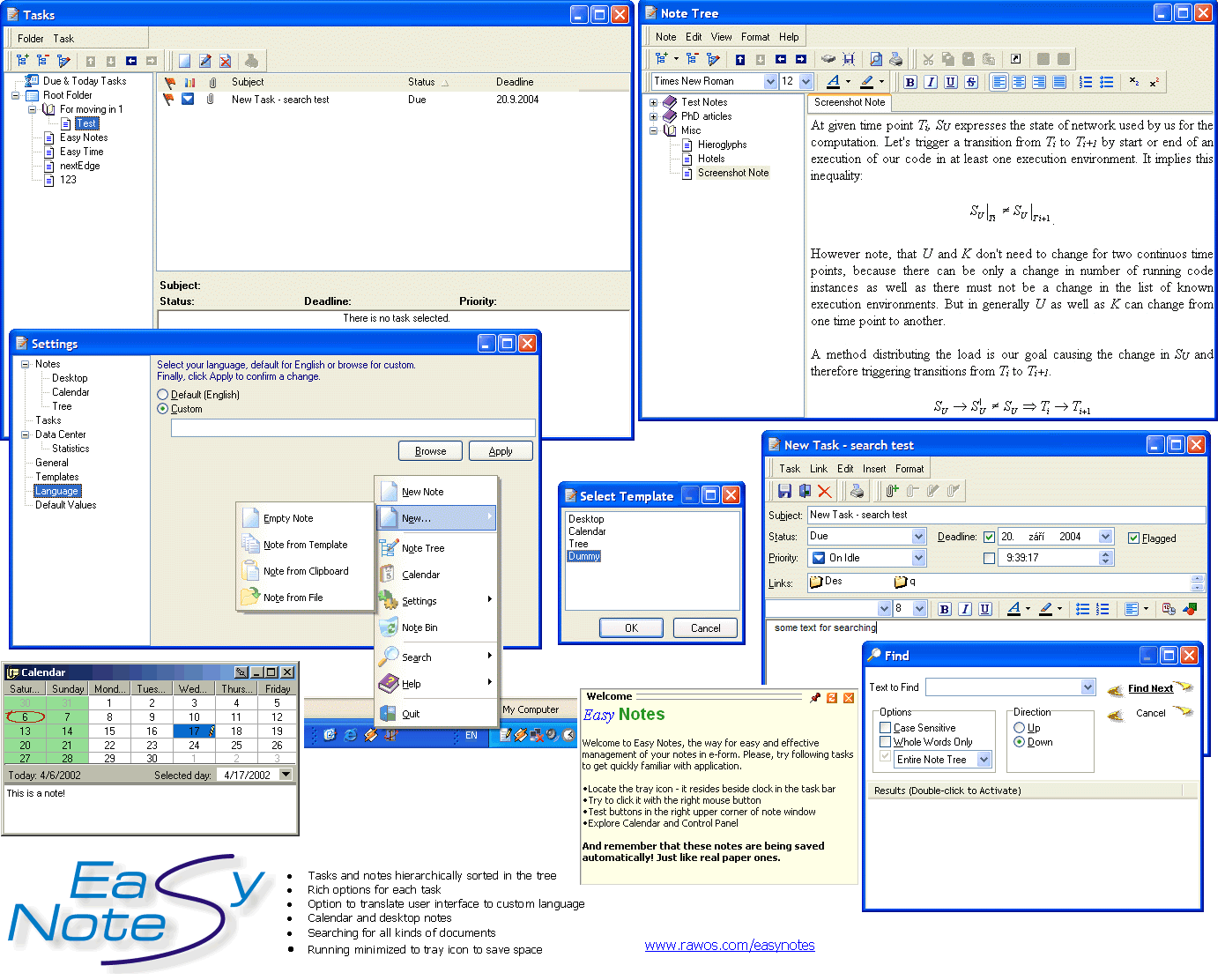Select Note Bin in tray context menu
This screenshot has width=1225, height=980.
pos(437,628)
